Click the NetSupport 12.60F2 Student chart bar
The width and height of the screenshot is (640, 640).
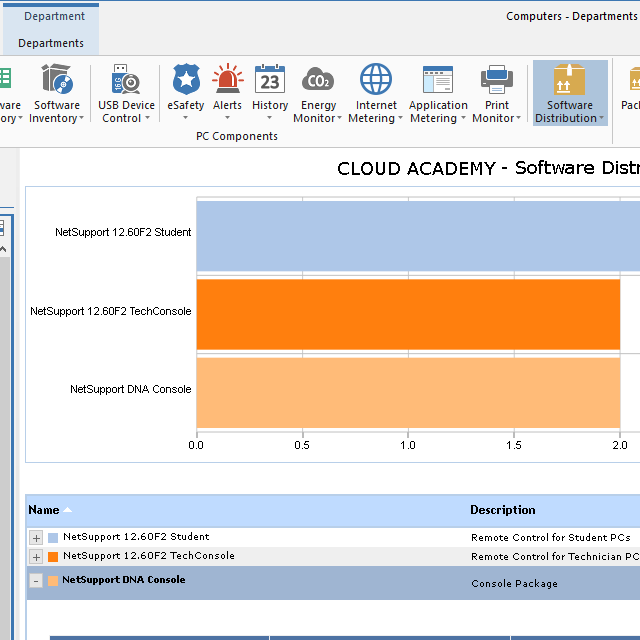coord(418,236)
